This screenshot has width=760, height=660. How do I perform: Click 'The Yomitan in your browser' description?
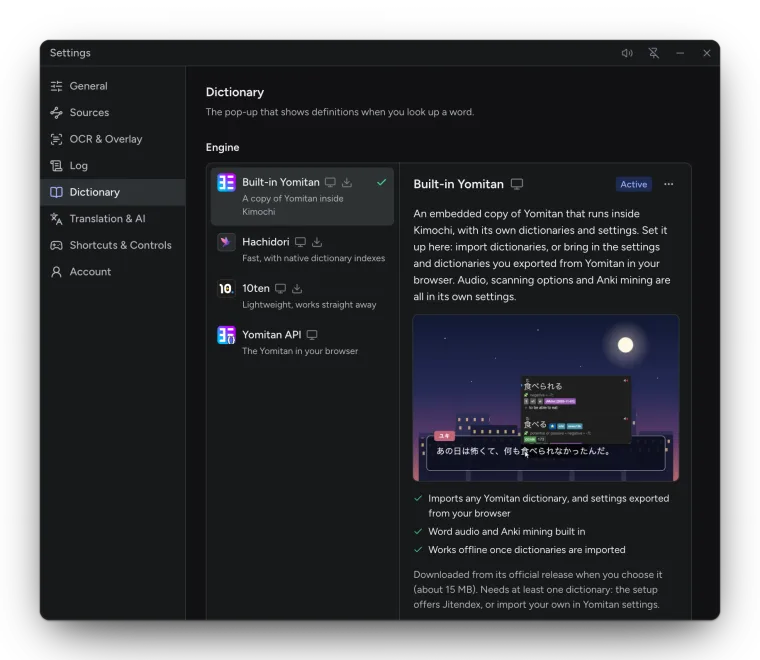[x=300, y=351]
